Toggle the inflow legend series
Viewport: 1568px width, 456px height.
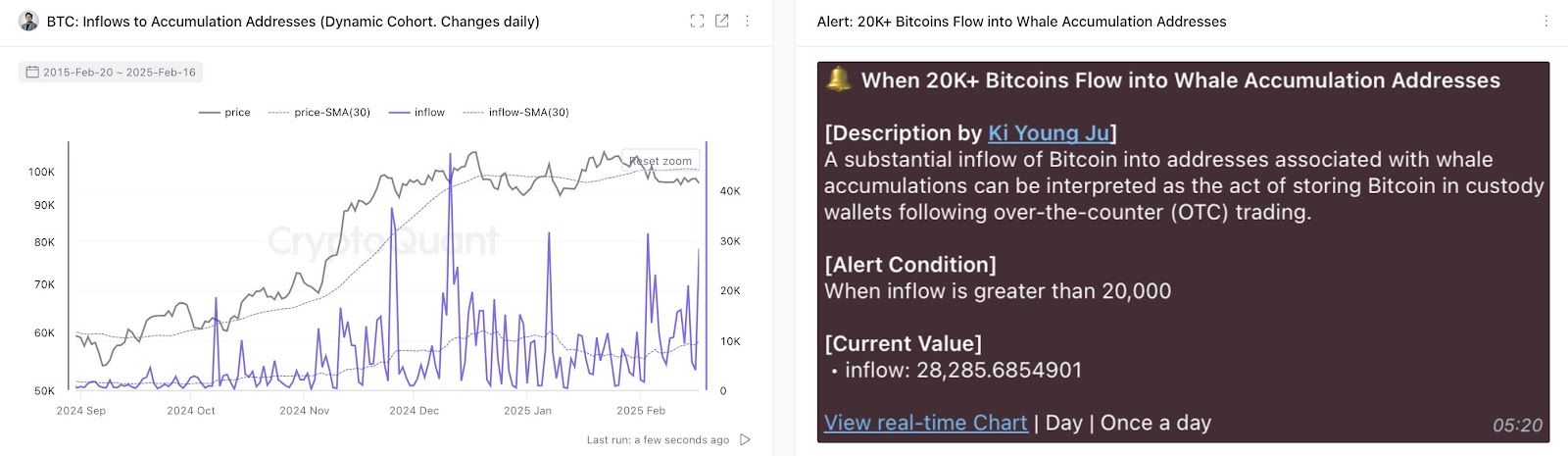417,112
